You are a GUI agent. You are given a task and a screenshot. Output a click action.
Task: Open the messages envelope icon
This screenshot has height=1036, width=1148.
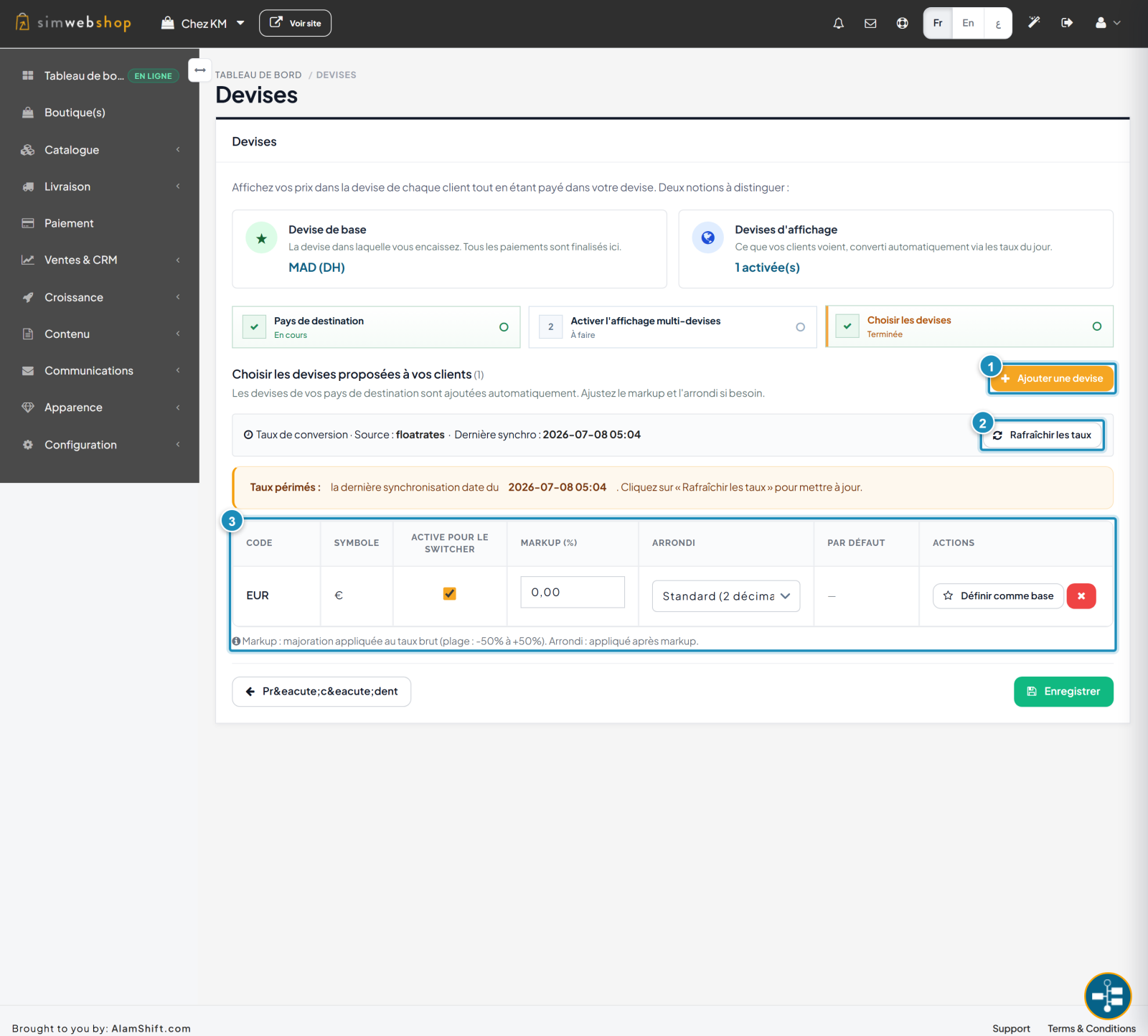pyautogui.click(x=870, y=23)
